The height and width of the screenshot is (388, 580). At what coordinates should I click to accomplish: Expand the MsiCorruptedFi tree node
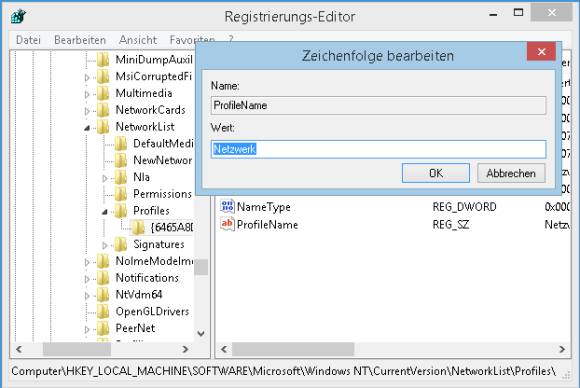coord(87,78)
